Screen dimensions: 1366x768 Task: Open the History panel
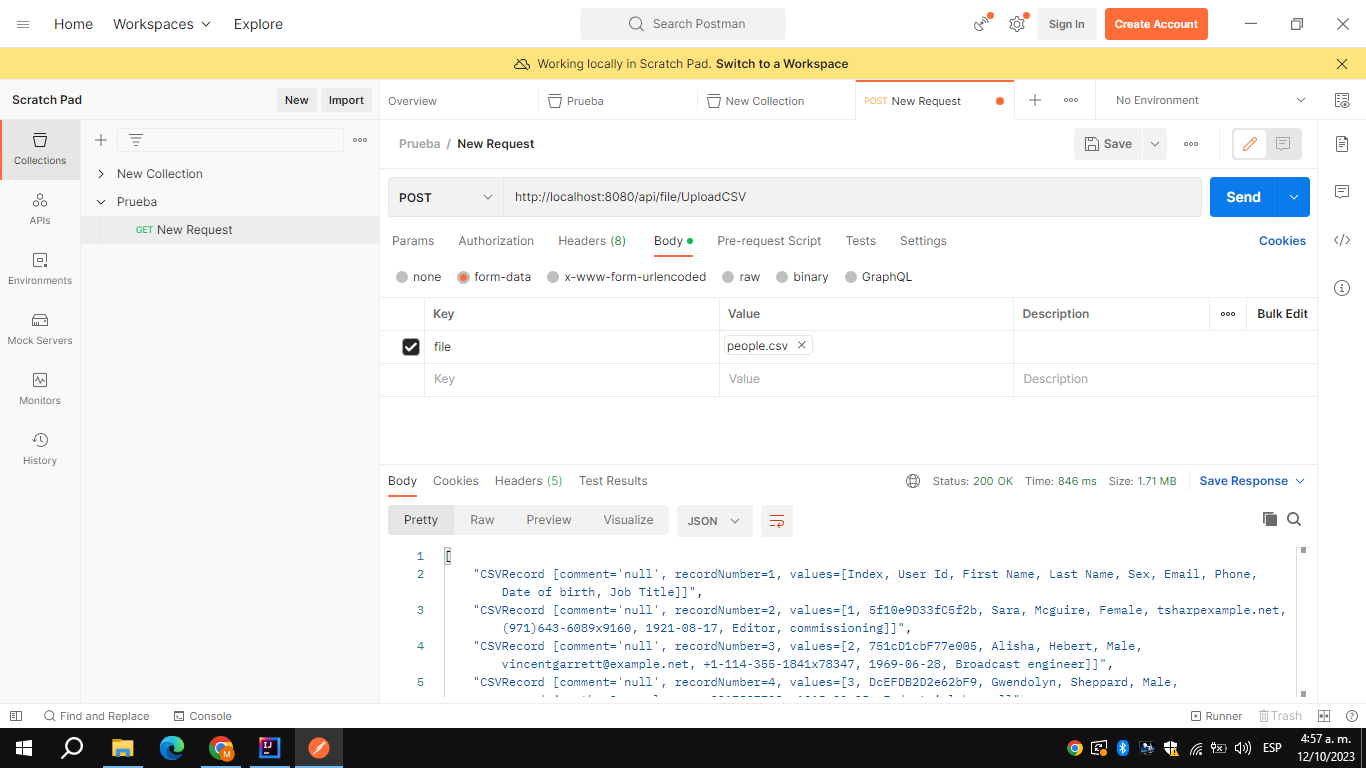[x=39, y=450]
